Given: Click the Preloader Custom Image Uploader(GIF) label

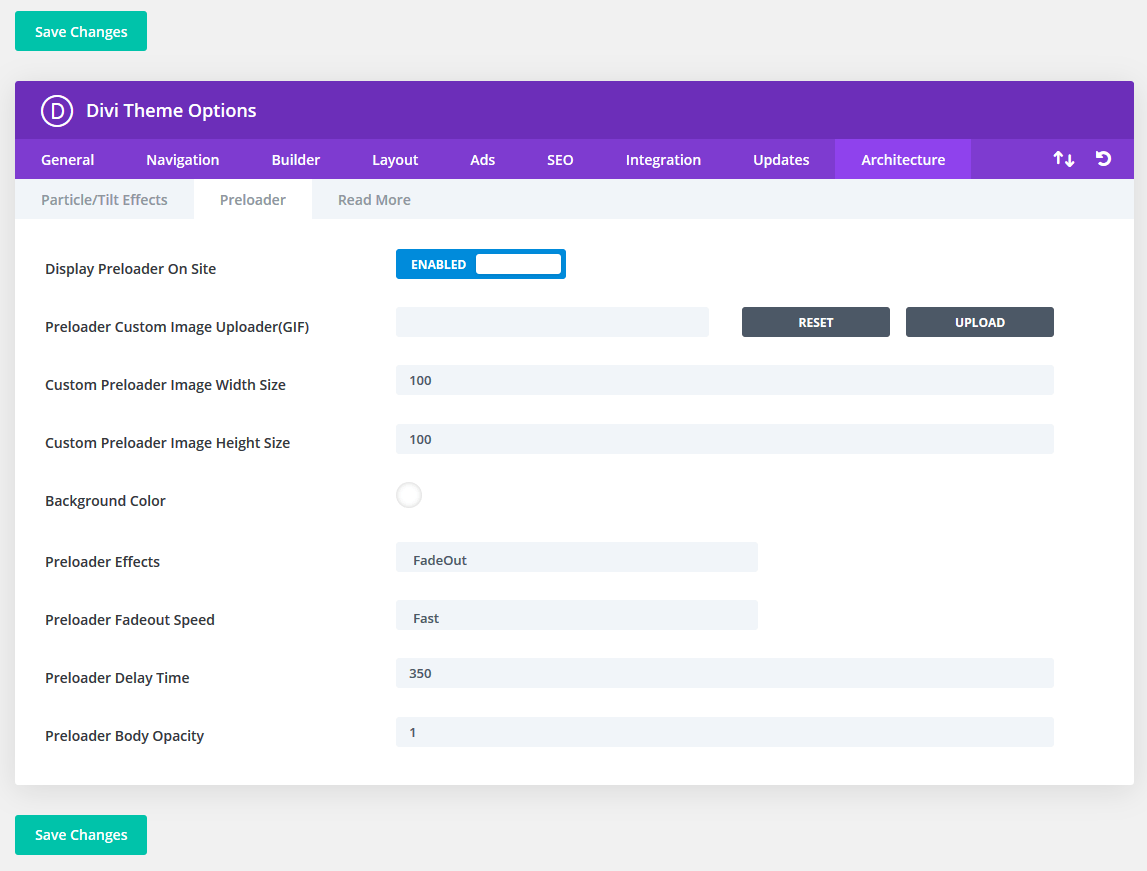Looking at the screenshot, I should pyautogui.click(x=177, y=327).
